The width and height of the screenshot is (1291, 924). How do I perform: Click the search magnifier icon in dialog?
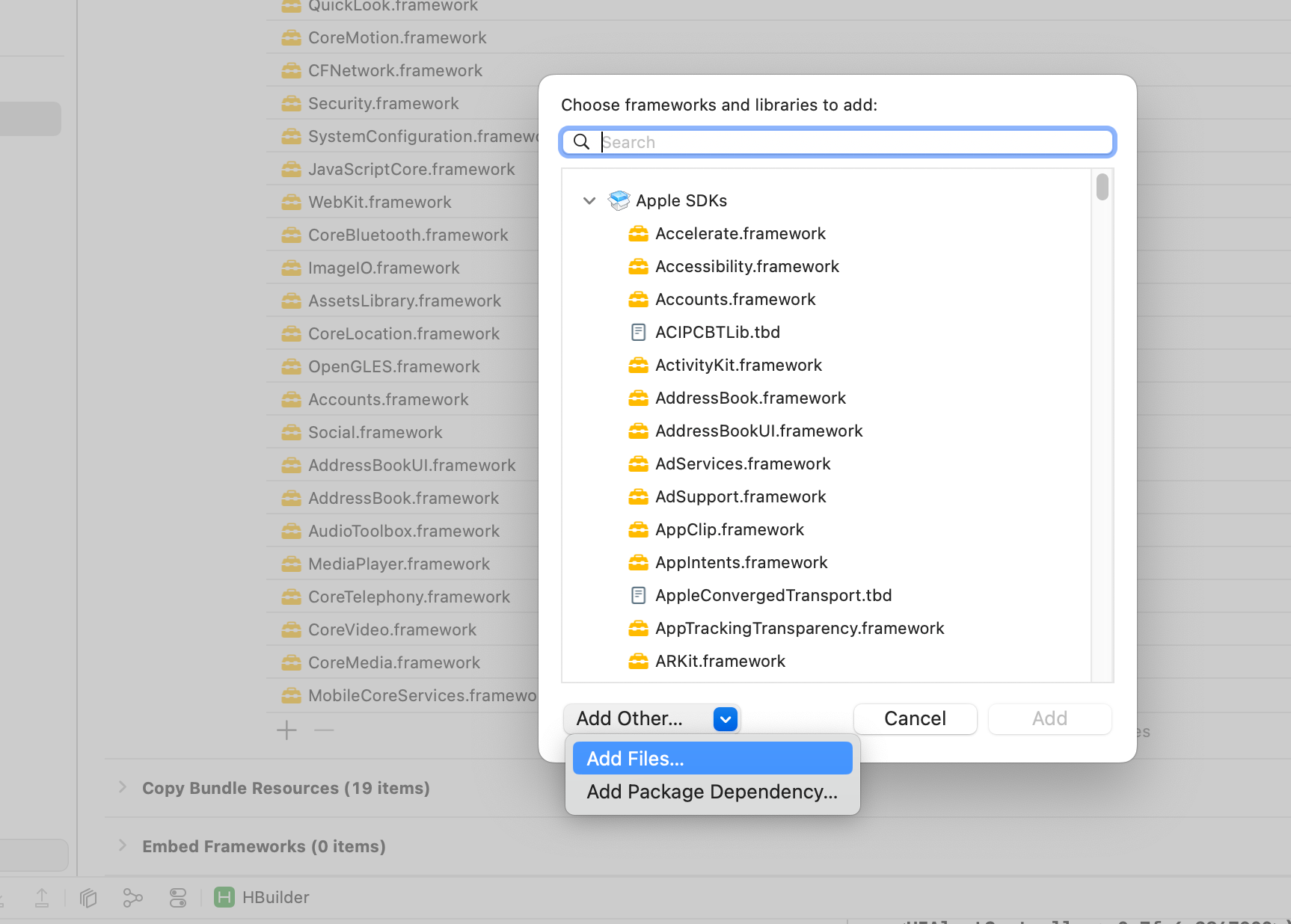[x=581, y=142]
